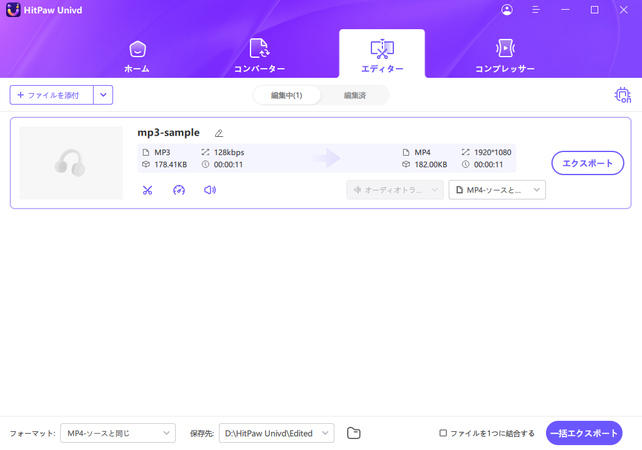Open the コンプレッサー tab

tap(505, 56)
